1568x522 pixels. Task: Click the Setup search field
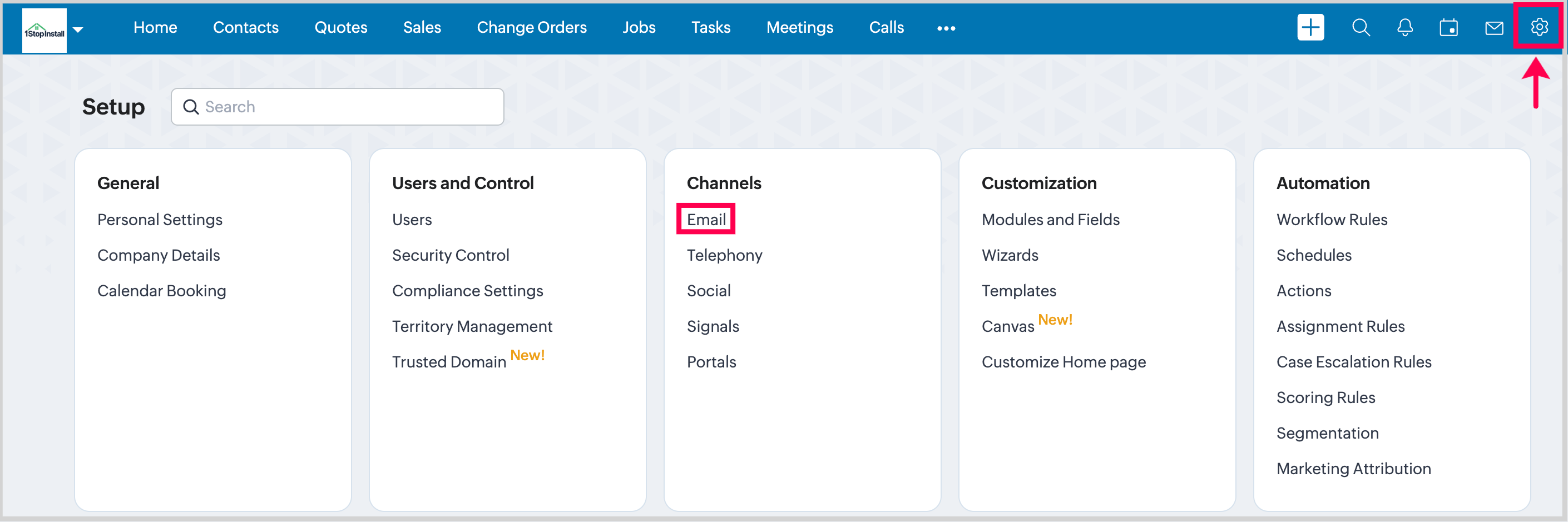click(338, 107)
